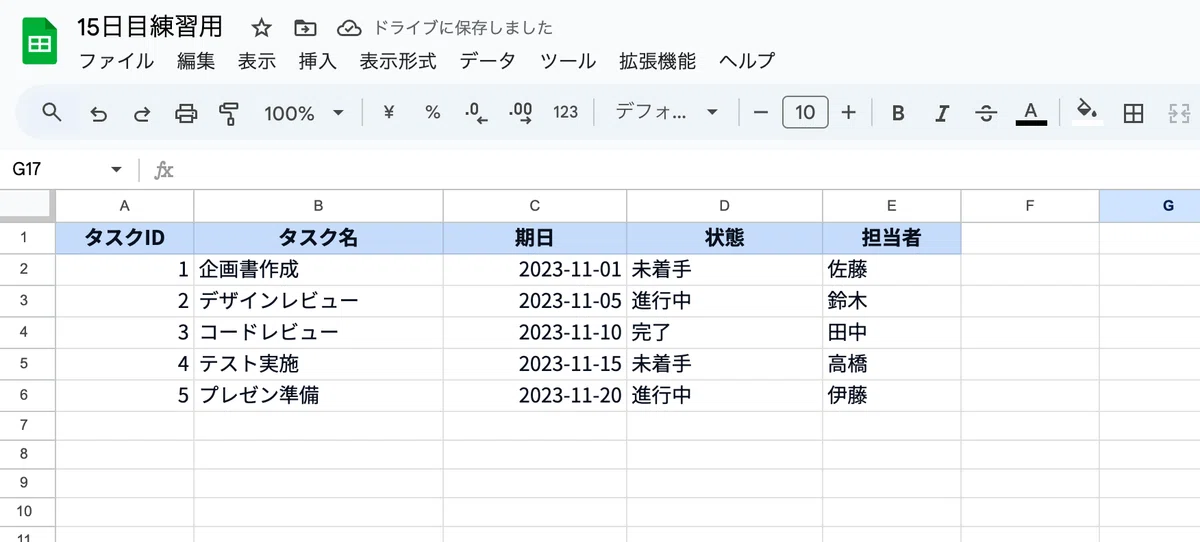
Task: Select column B header
Action: pos(319,205)
